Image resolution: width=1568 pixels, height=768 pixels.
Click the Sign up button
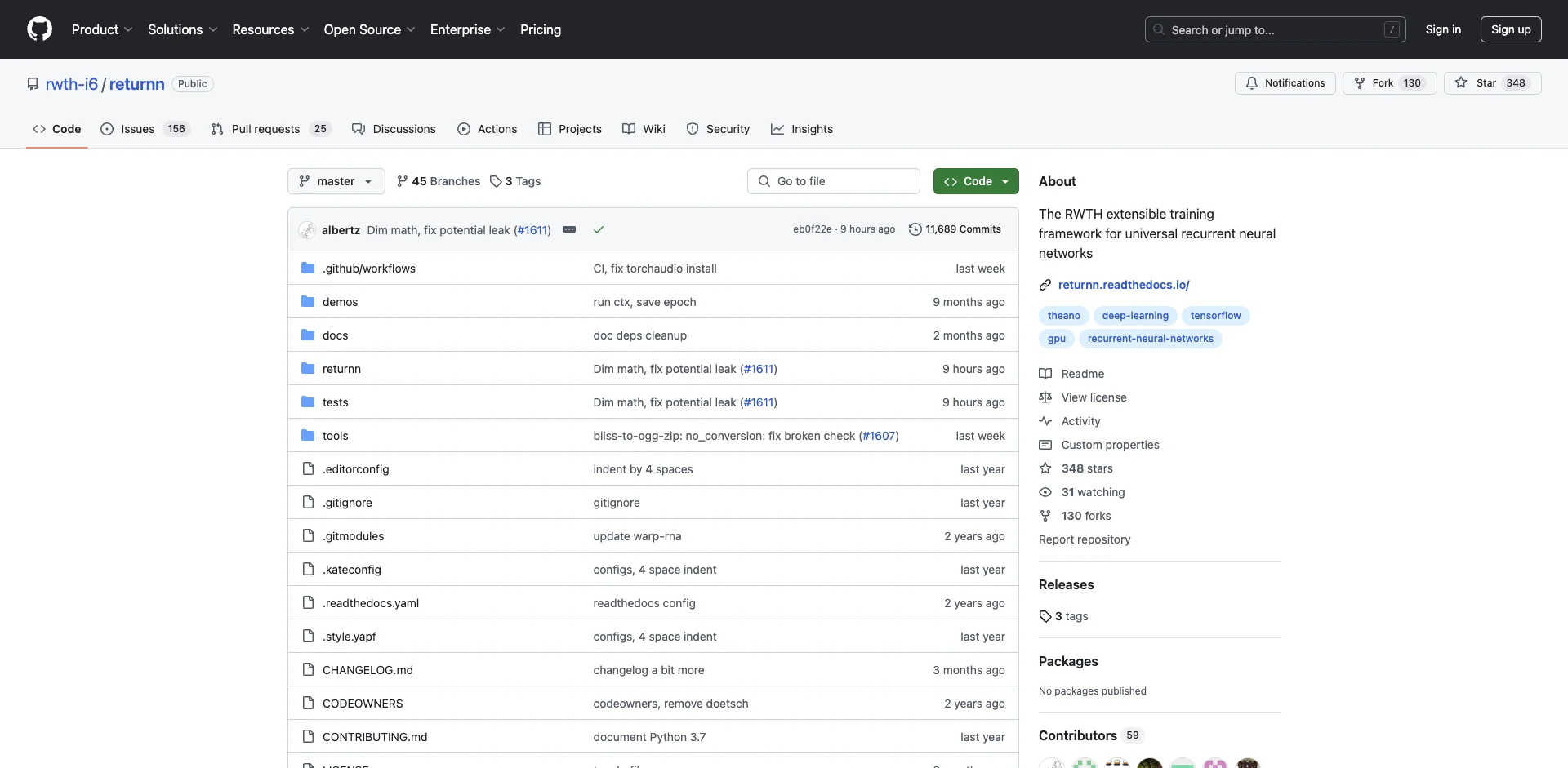coord(1511,29)
